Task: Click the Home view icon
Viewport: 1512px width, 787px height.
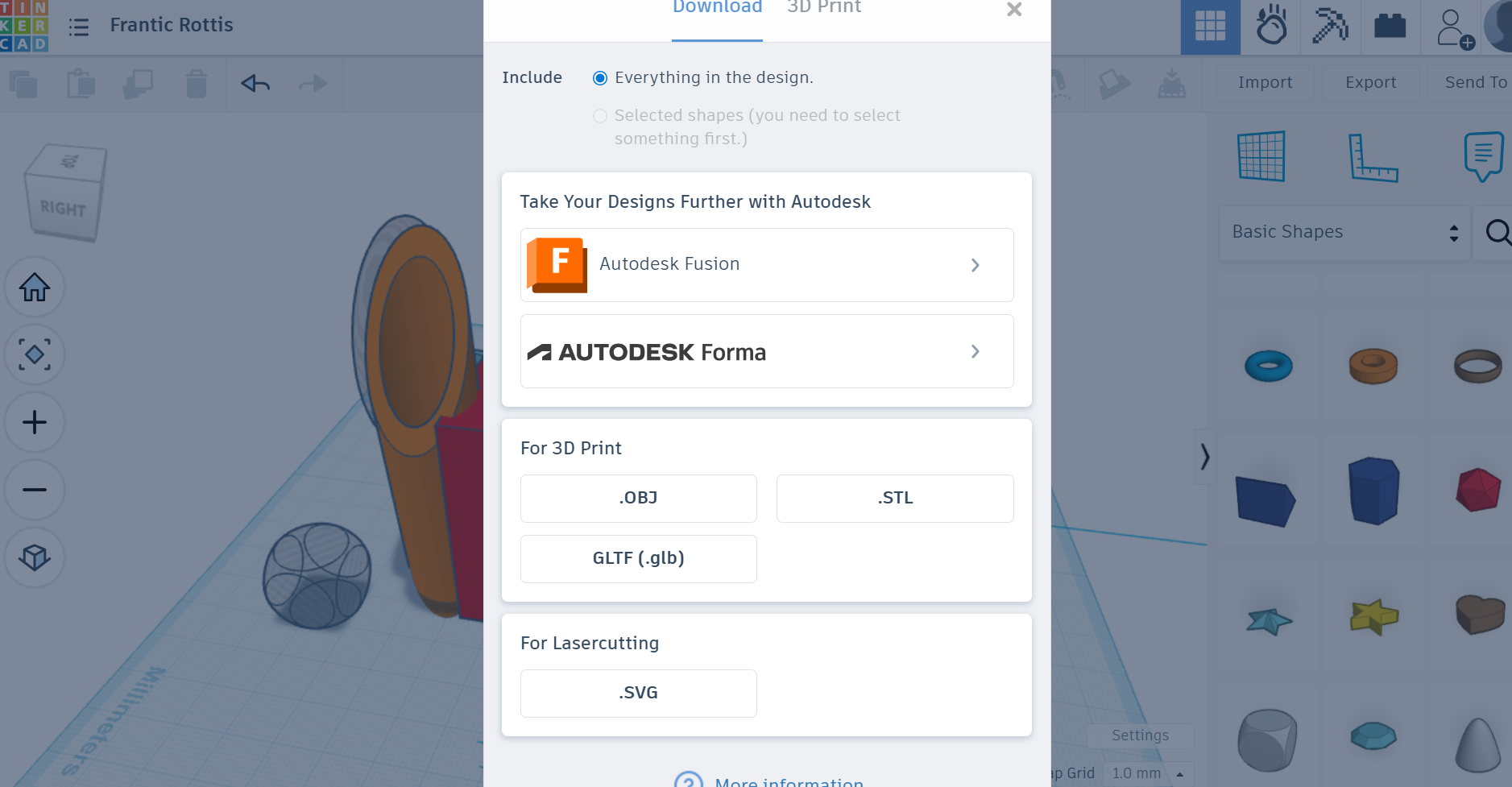Action: click(35, 288)
